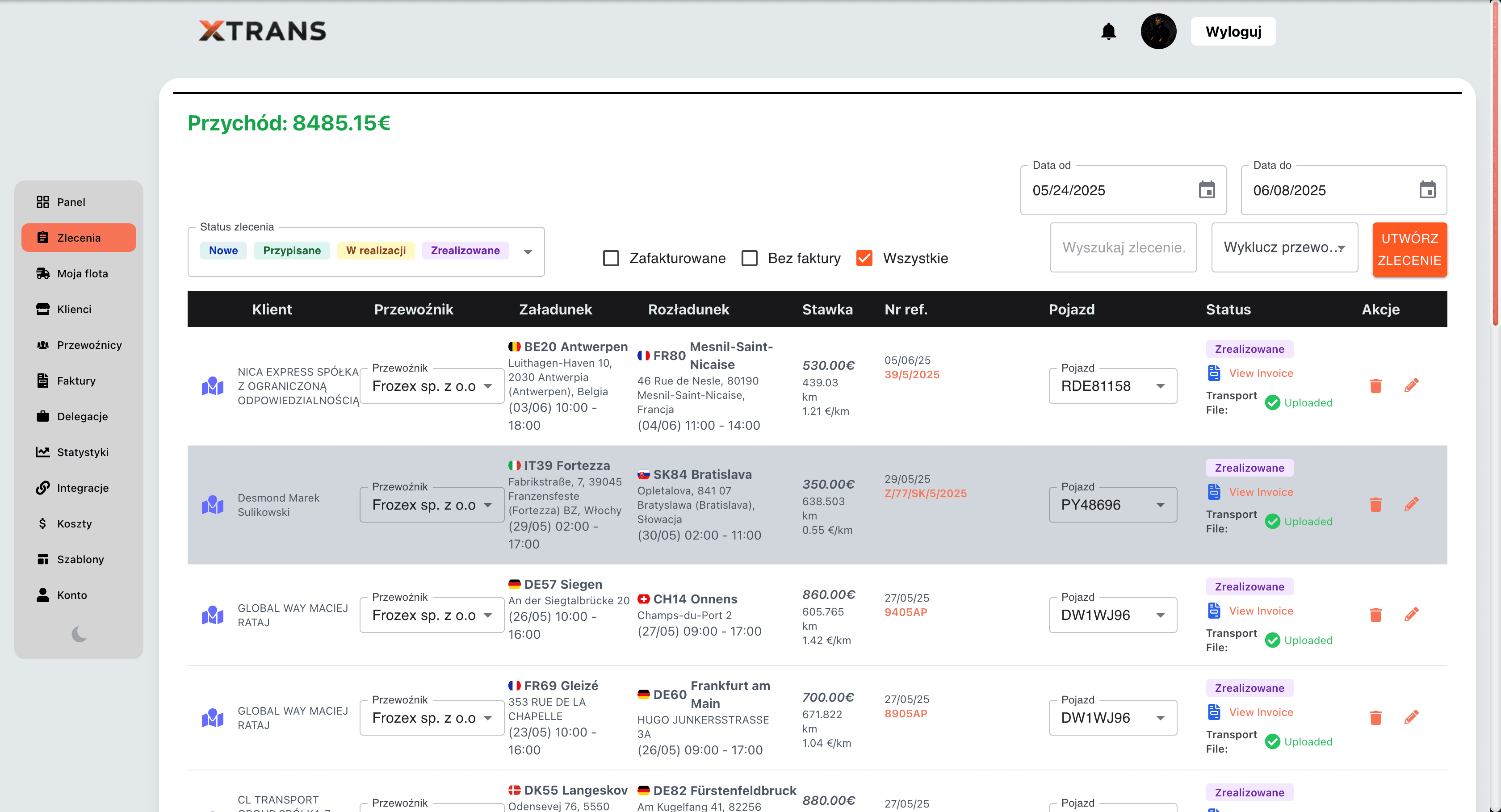This screenshot has height=812, width=1501.
Task: Click the Stawka column header
Action: [x=827, y=310]
